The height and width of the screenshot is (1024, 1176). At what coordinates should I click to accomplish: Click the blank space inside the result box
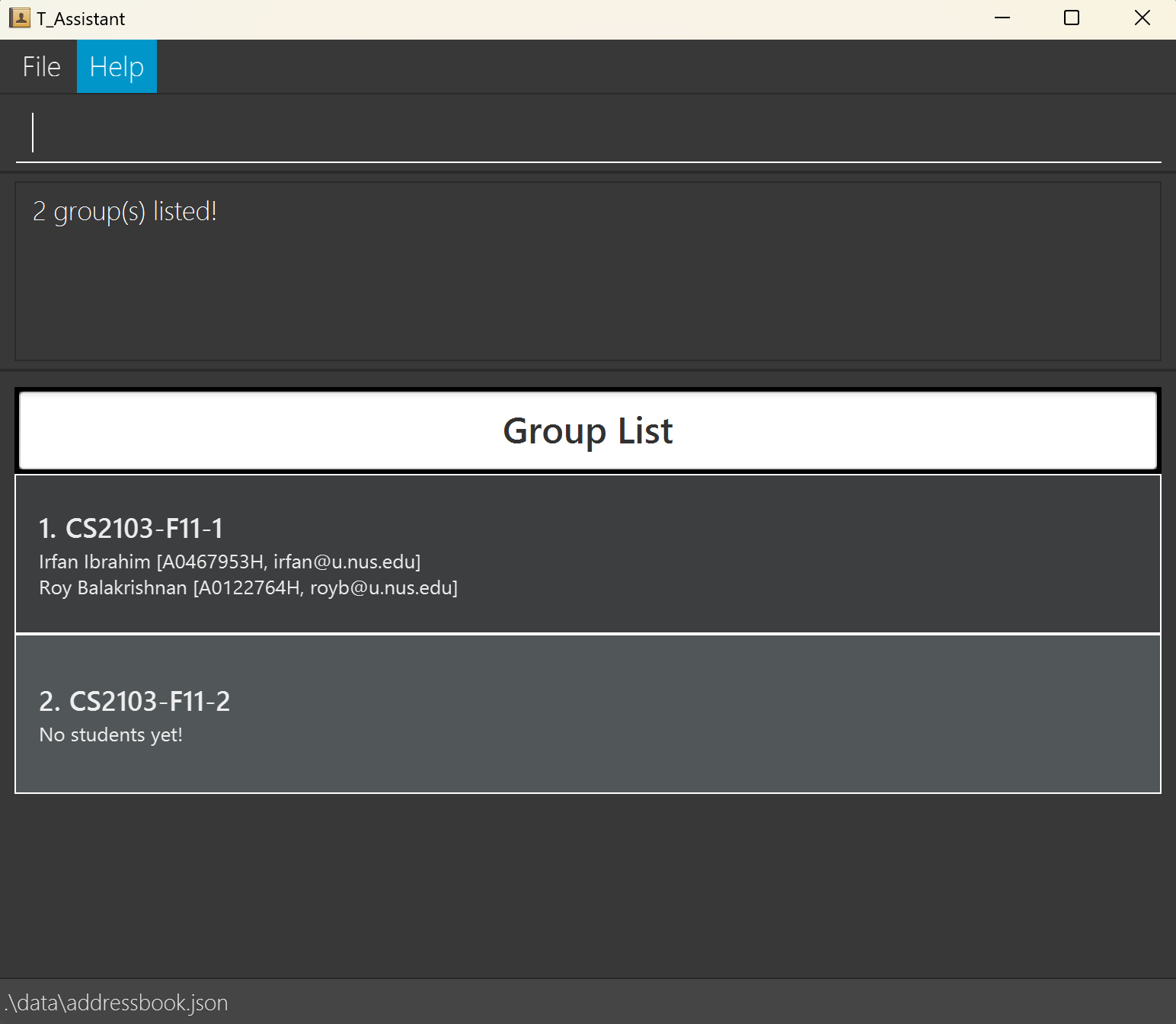pyautogui.click(x=588, y=297)
